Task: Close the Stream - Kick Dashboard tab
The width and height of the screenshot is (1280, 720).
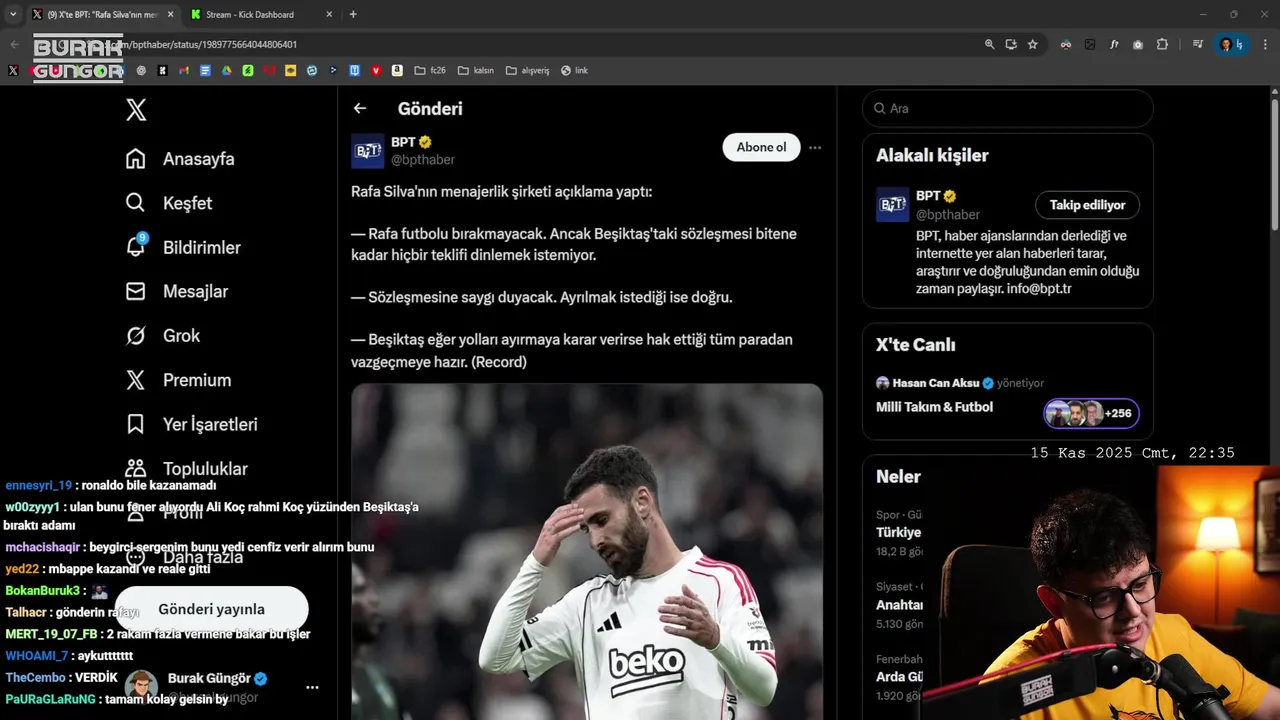Action: pyautogui.click(x=329, y=14)
